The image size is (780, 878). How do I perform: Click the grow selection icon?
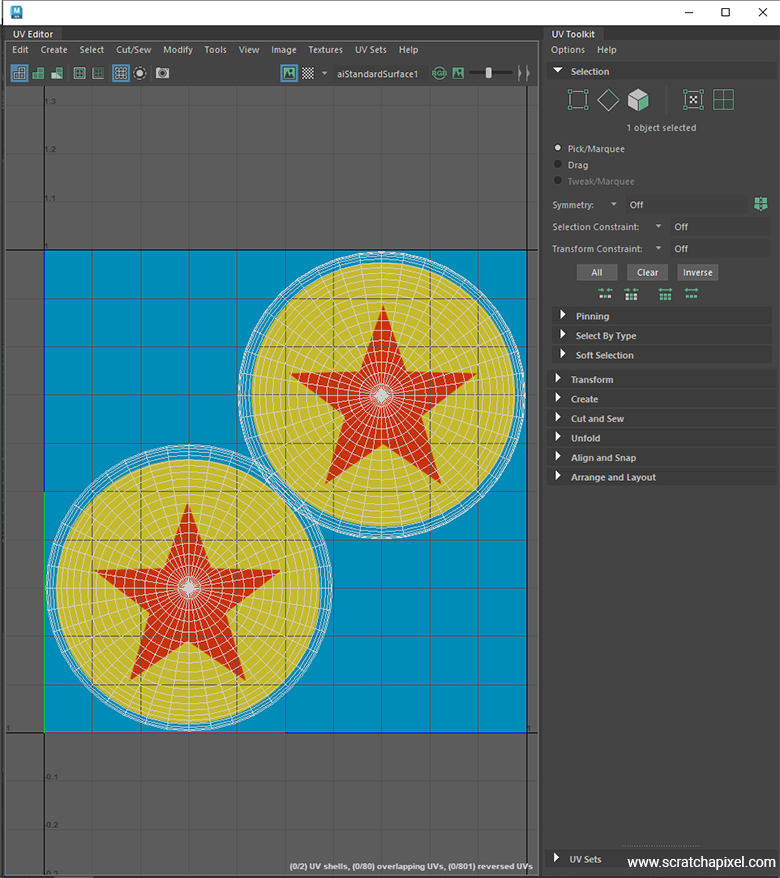665,293
